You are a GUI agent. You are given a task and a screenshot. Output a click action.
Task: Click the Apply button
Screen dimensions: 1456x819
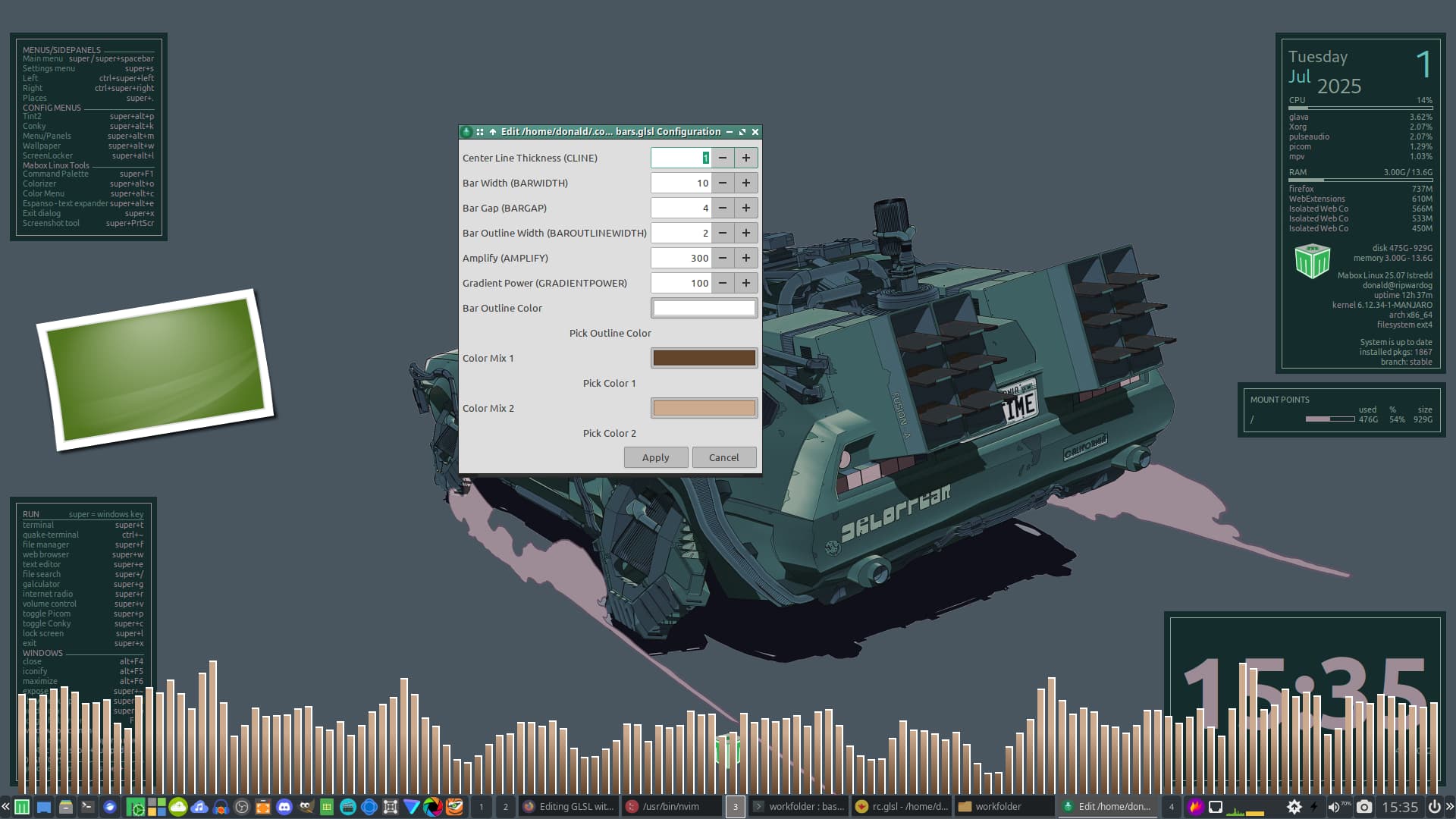click(x=656, y=457)
